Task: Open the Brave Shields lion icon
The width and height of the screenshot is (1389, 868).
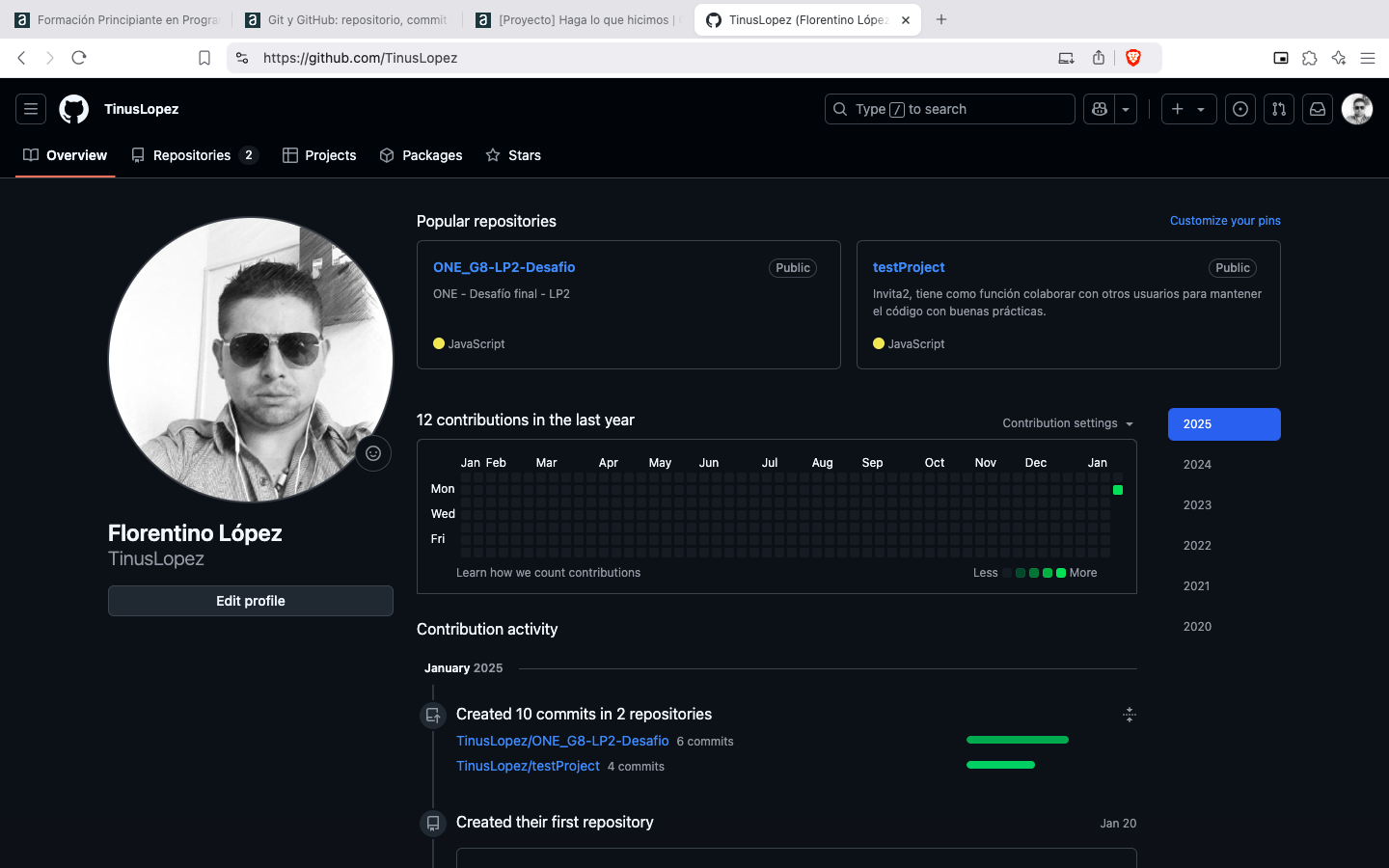Action: [1133, 58]
